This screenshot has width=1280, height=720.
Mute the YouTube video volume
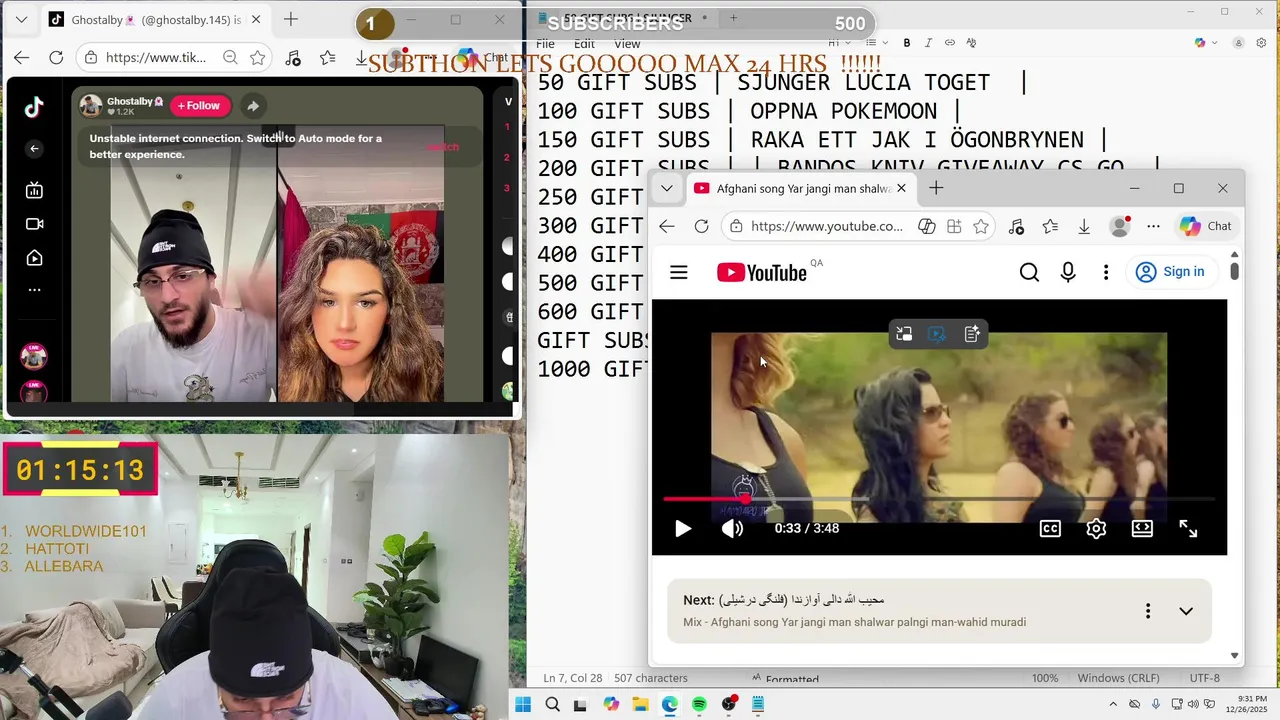[x=733, y=529]
